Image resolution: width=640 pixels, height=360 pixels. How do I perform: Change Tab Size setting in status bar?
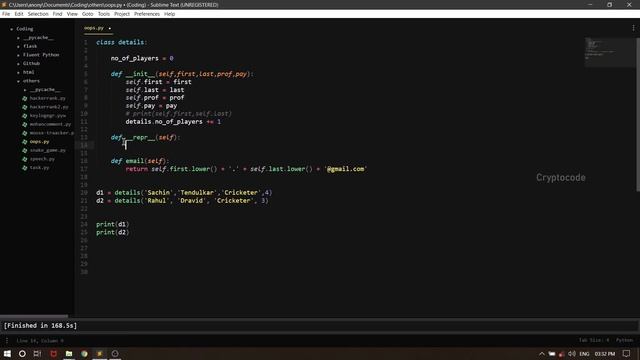pos(593,340)
